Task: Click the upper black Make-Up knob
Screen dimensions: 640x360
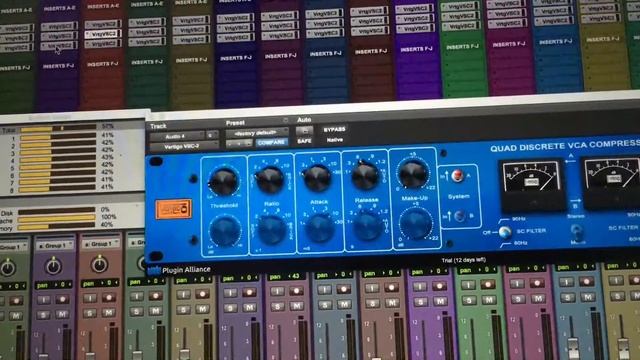Action: 412,174
